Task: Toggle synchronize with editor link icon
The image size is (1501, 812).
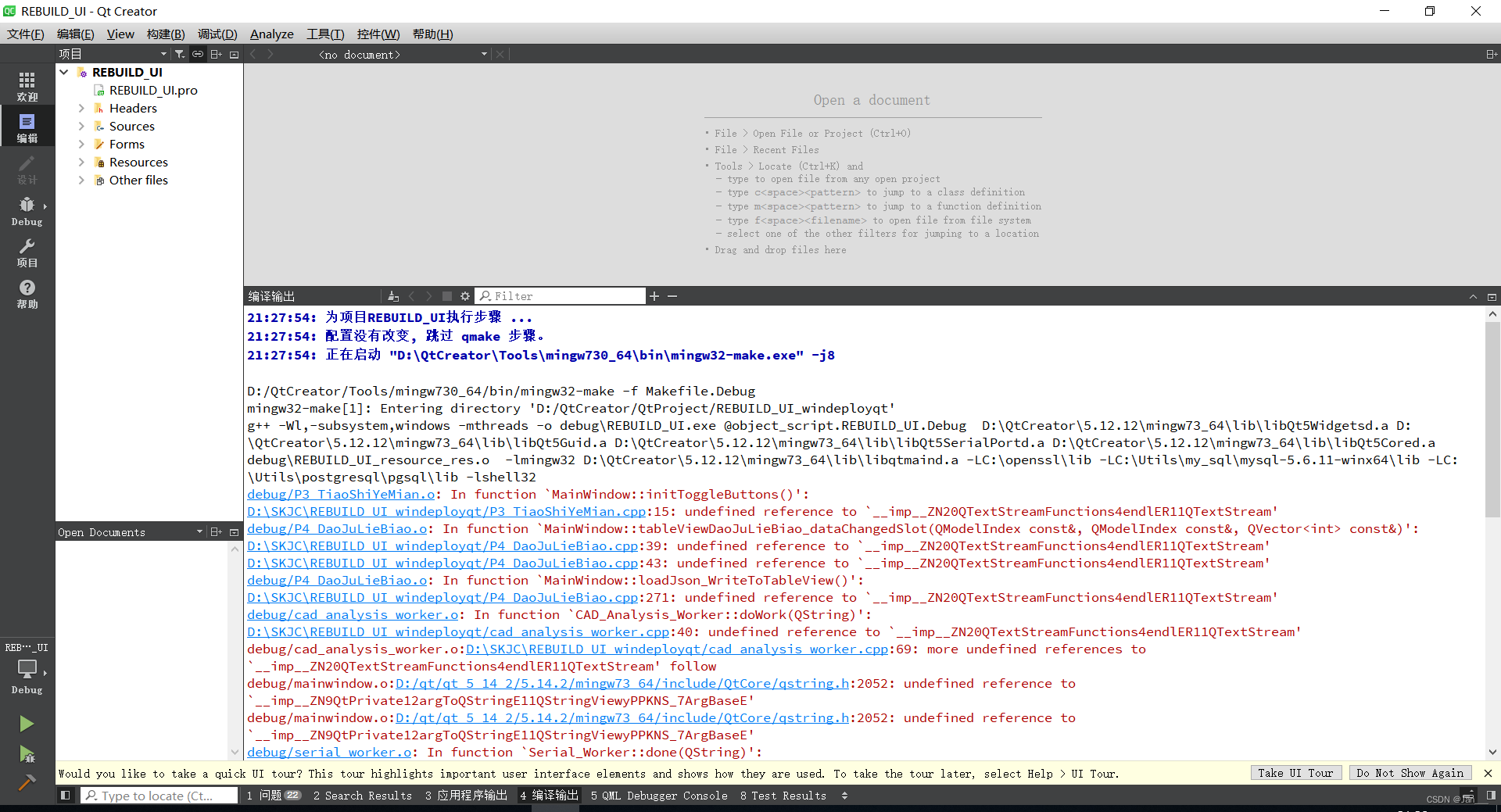Action: (x=198, y=54)
